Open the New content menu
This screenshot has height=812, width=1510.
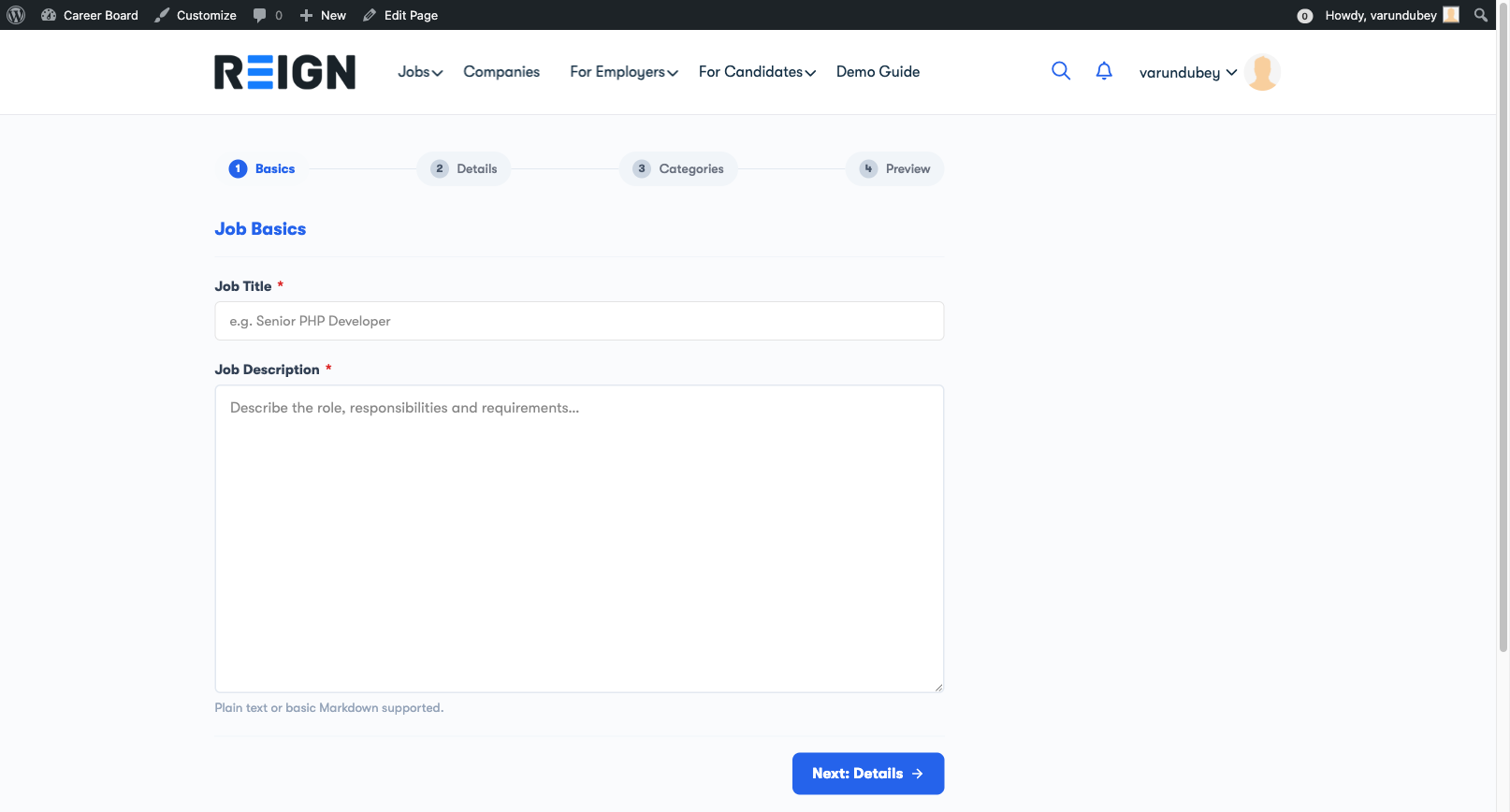(x=323, y=15)
